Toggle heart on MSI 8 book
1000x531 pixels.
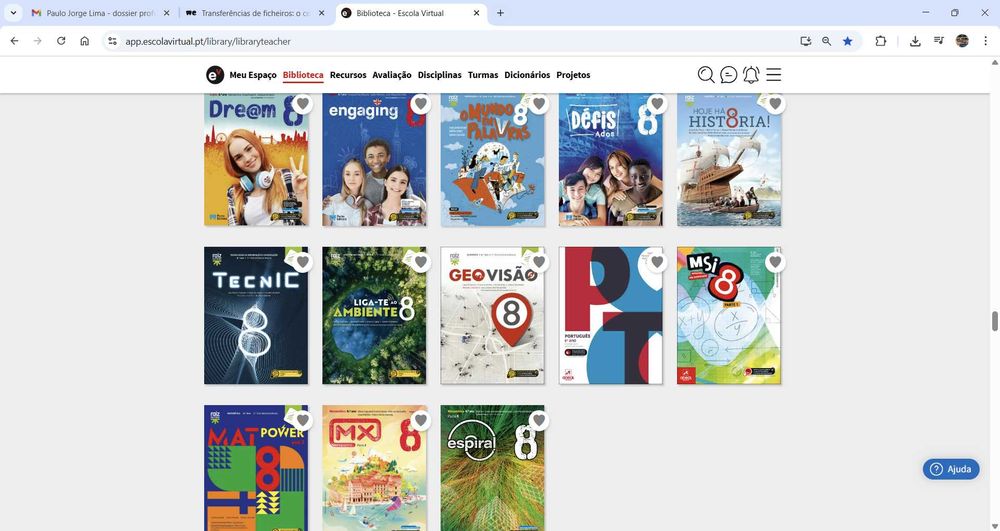point(775,261)
